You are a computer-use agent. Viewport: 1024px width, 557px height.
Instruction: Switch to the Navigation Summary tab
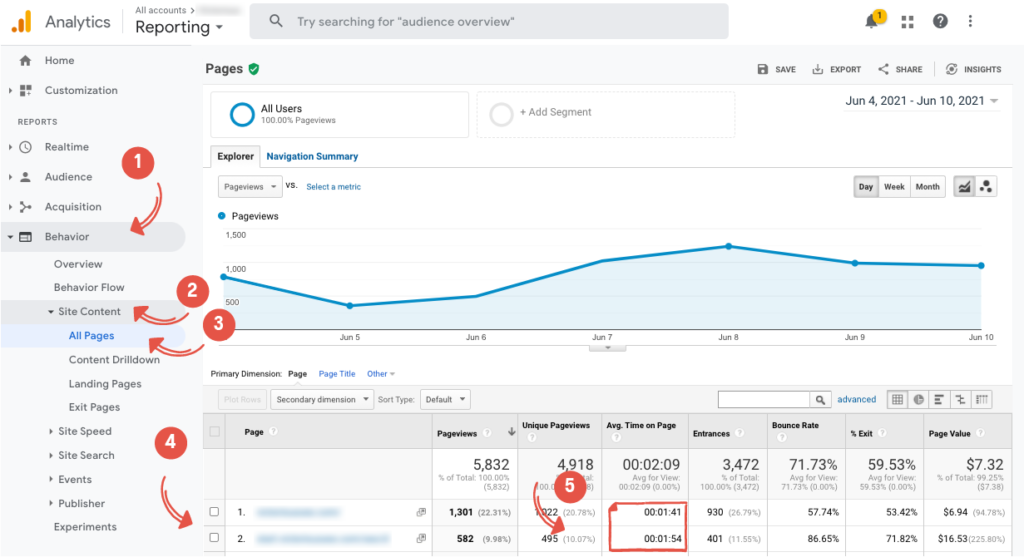pos(312,157)
